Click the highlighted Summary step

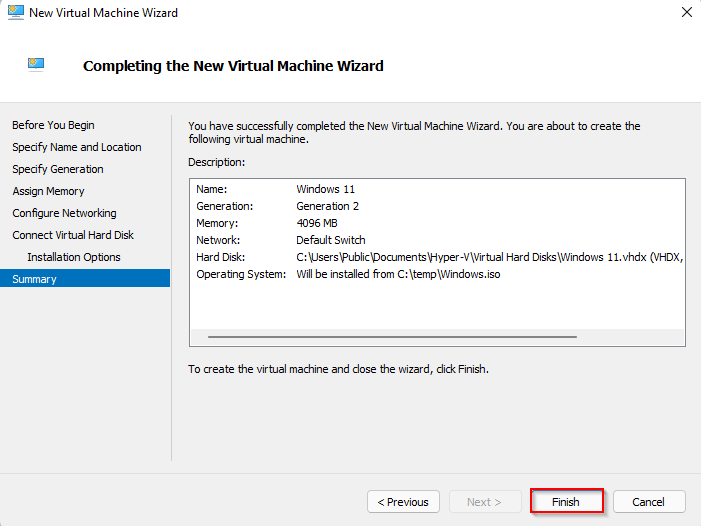[34, 279]
